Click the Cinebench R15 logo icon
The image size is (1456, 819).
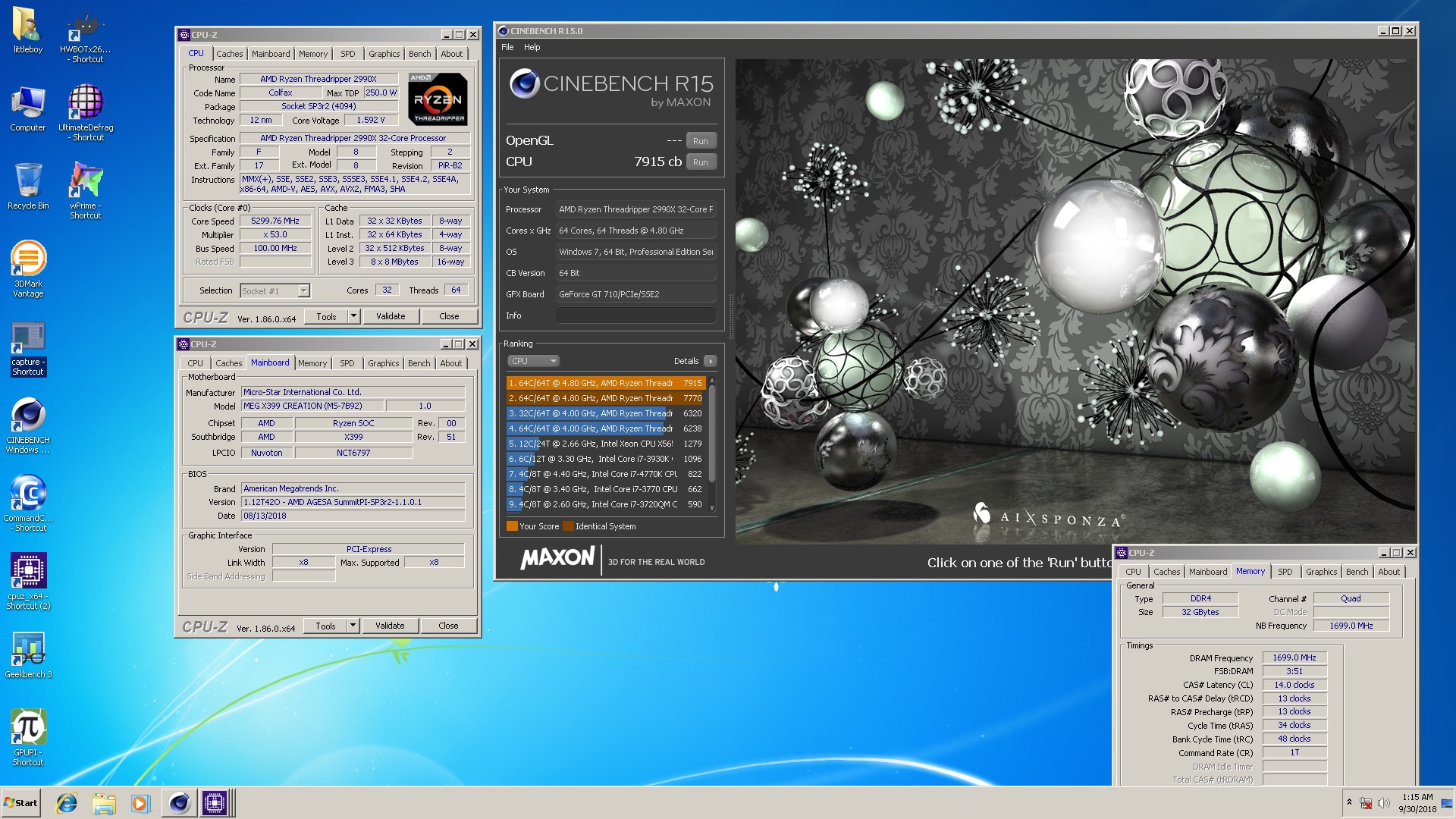[x=524, y=83]
